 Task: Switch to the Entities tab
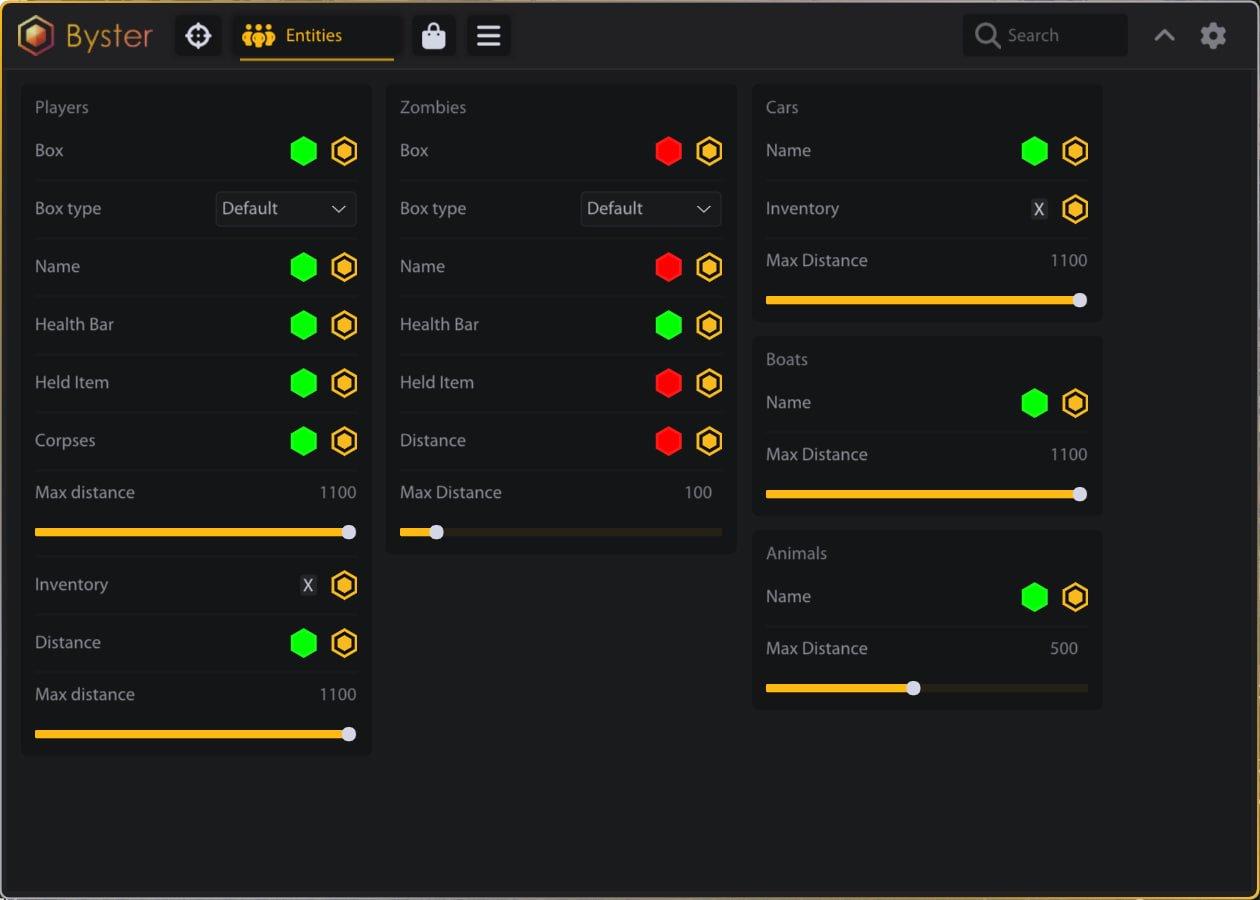[315, 36]
